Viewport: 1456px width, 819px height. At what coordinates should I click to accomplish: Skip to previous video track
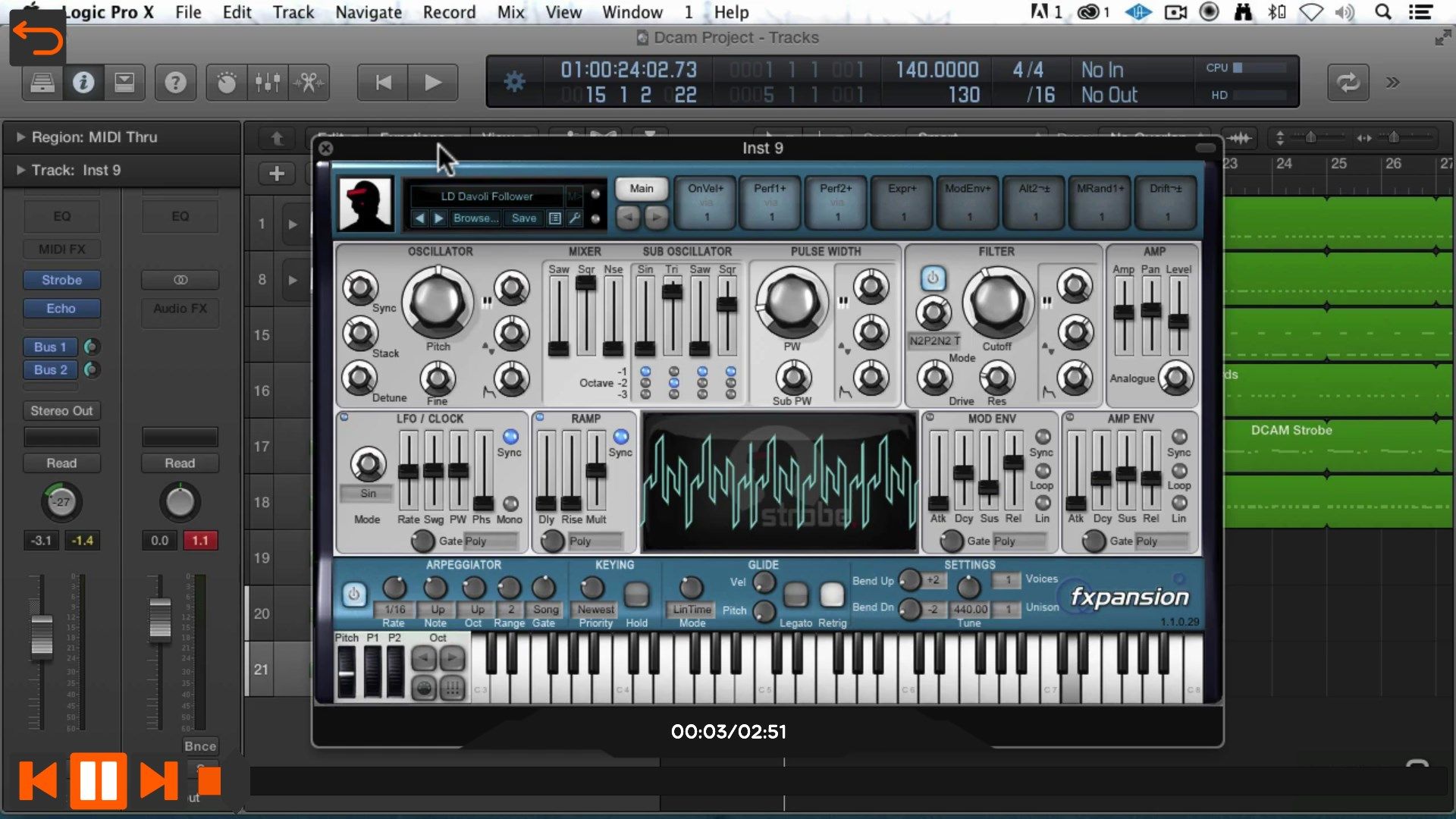(38, 780)
